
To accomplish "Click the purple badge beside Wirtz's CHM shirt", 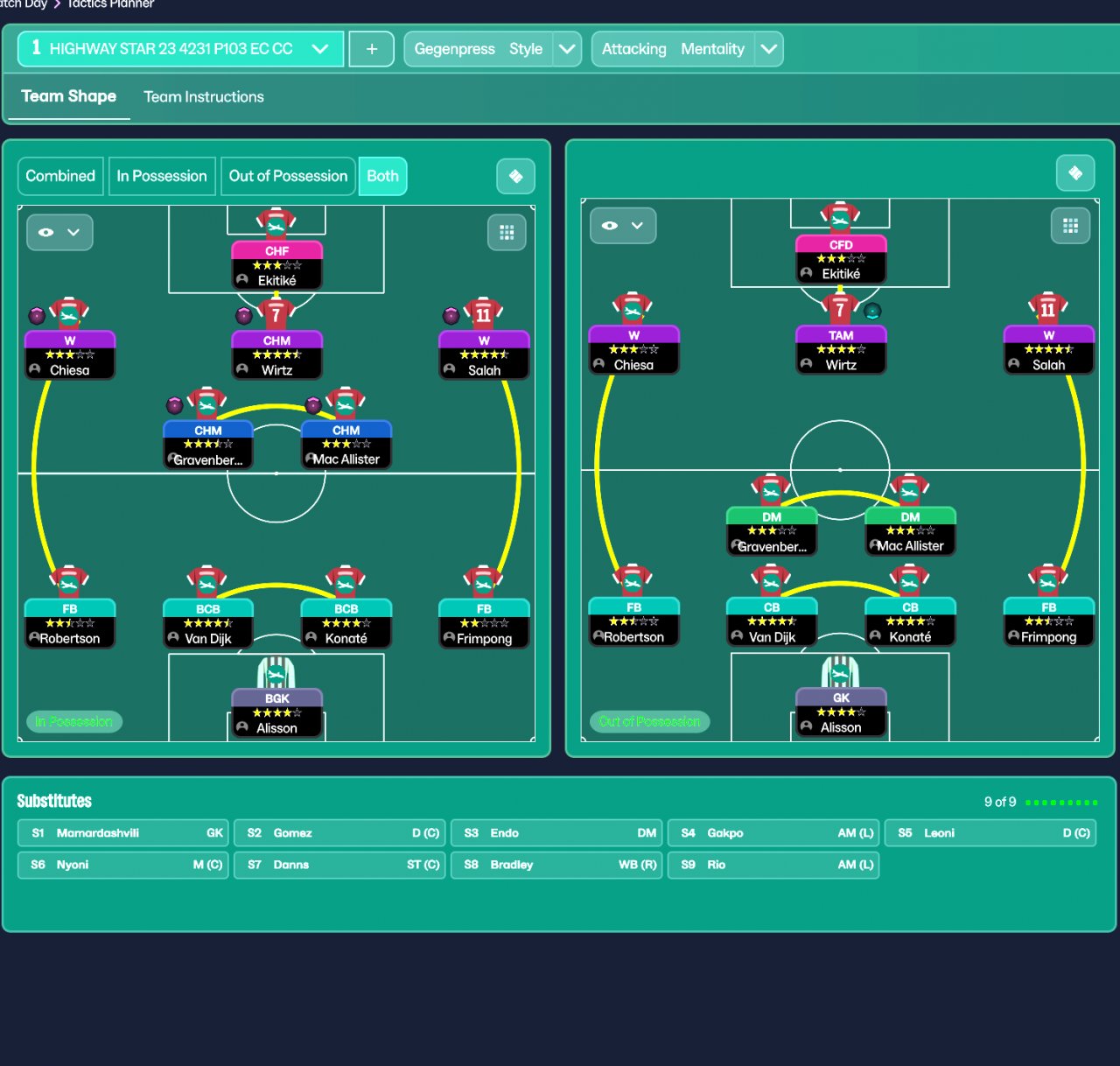I will pos(244,315).
